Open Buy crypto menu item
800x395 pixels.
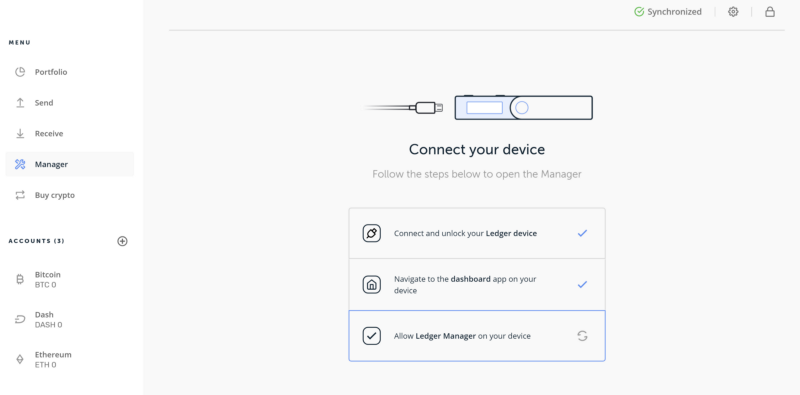click(x=69, y=195)
